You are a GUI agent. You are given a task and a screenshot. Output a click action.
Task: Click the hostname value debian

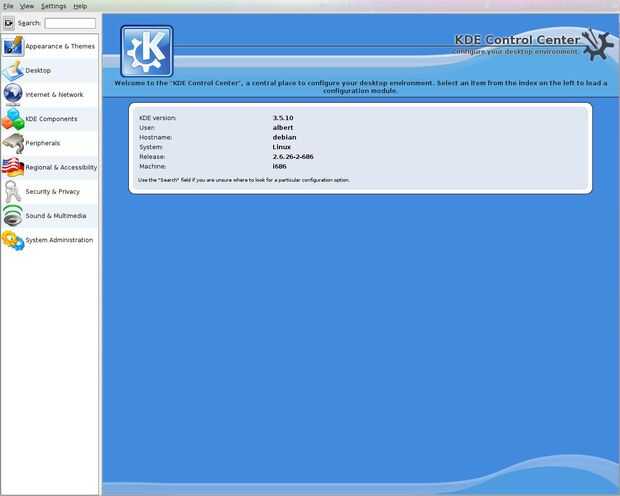[284, 137]
